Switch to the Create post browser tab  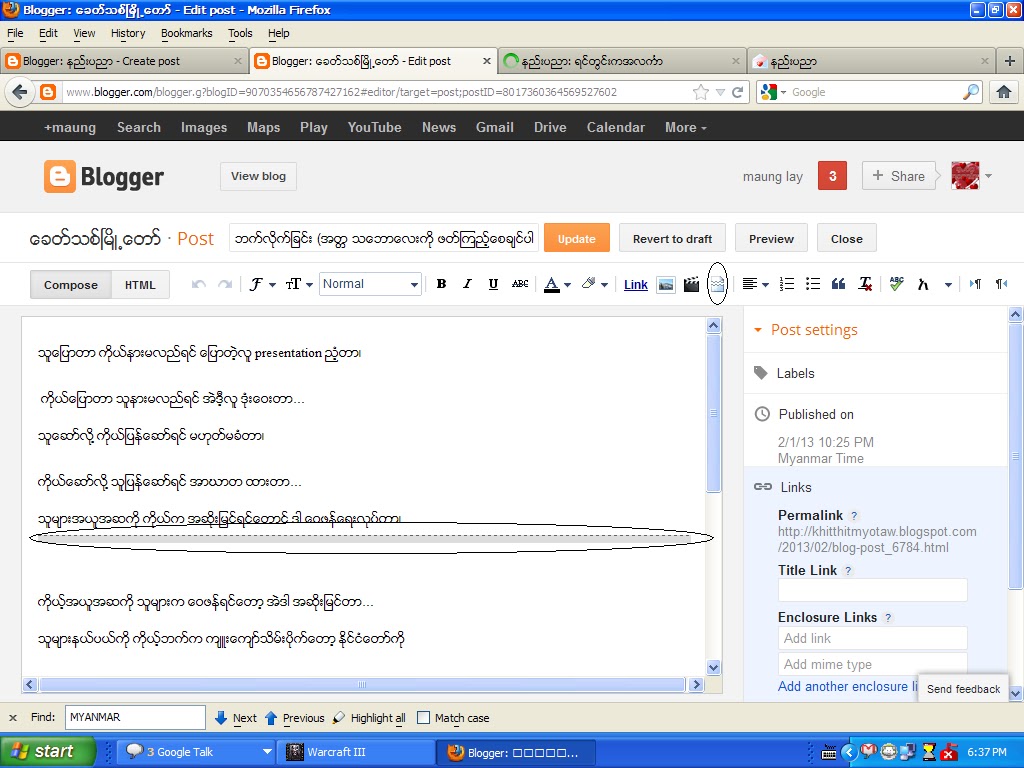(124, 61)
